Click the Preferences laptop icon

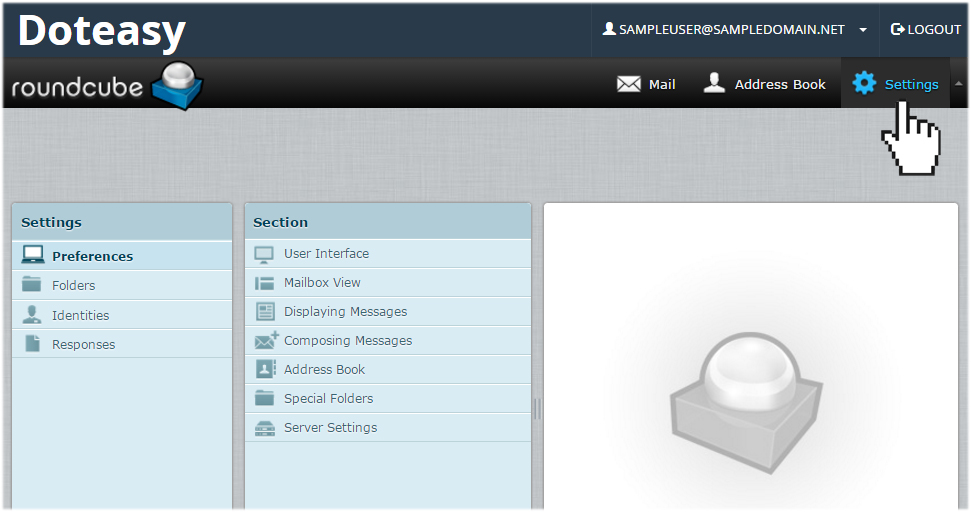(33, 255)
